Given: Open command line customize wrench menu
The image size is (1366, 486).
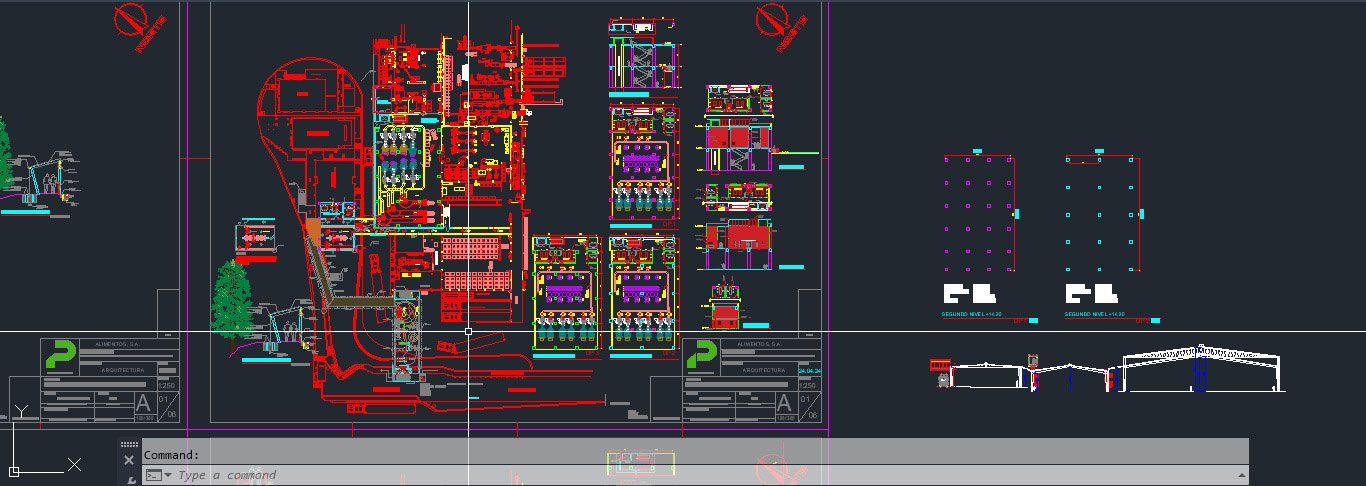Looking at the screenshot, I should pyautogui.click(x=130, y=480).
